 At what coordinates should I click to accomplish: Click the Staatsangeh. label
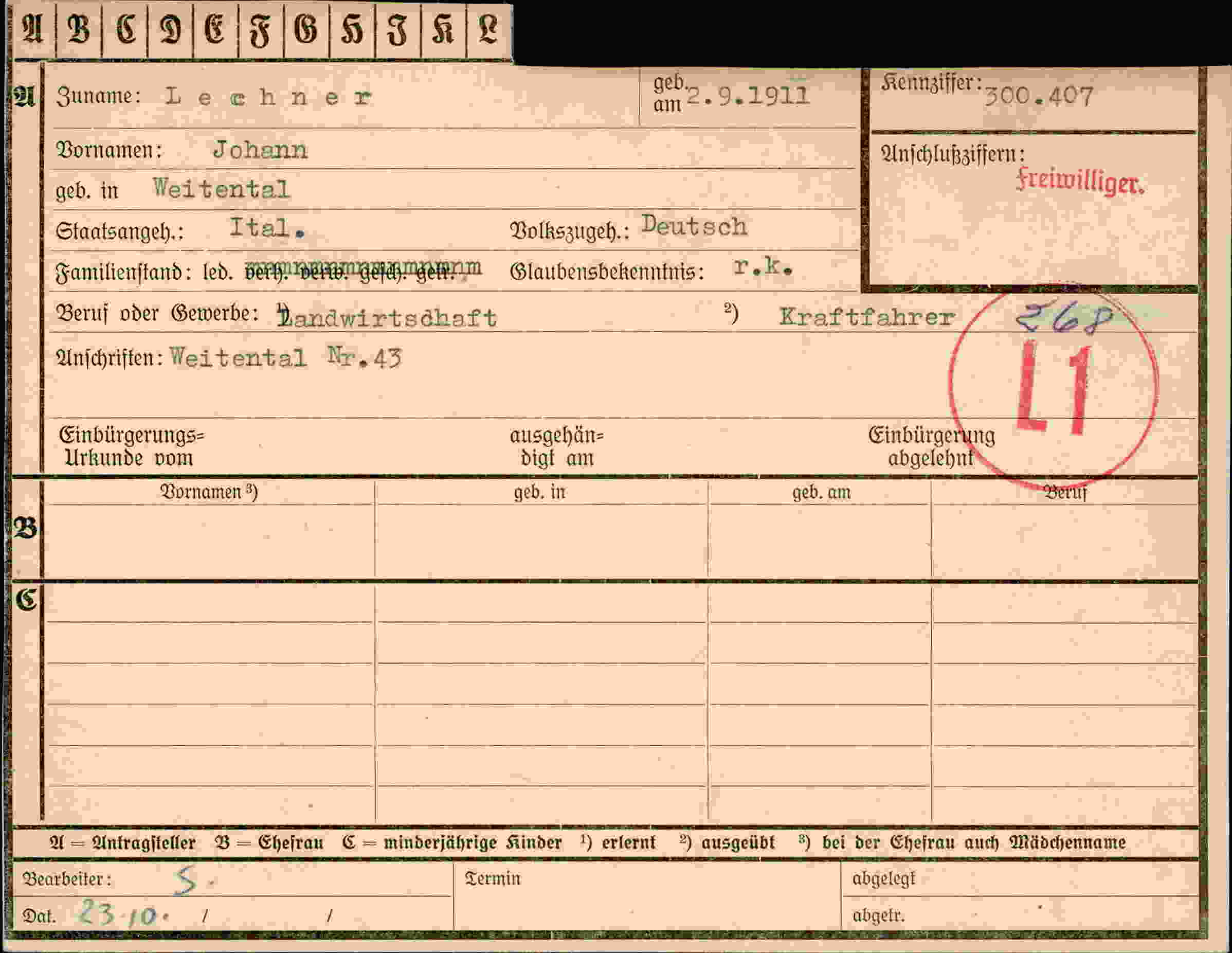120,232
